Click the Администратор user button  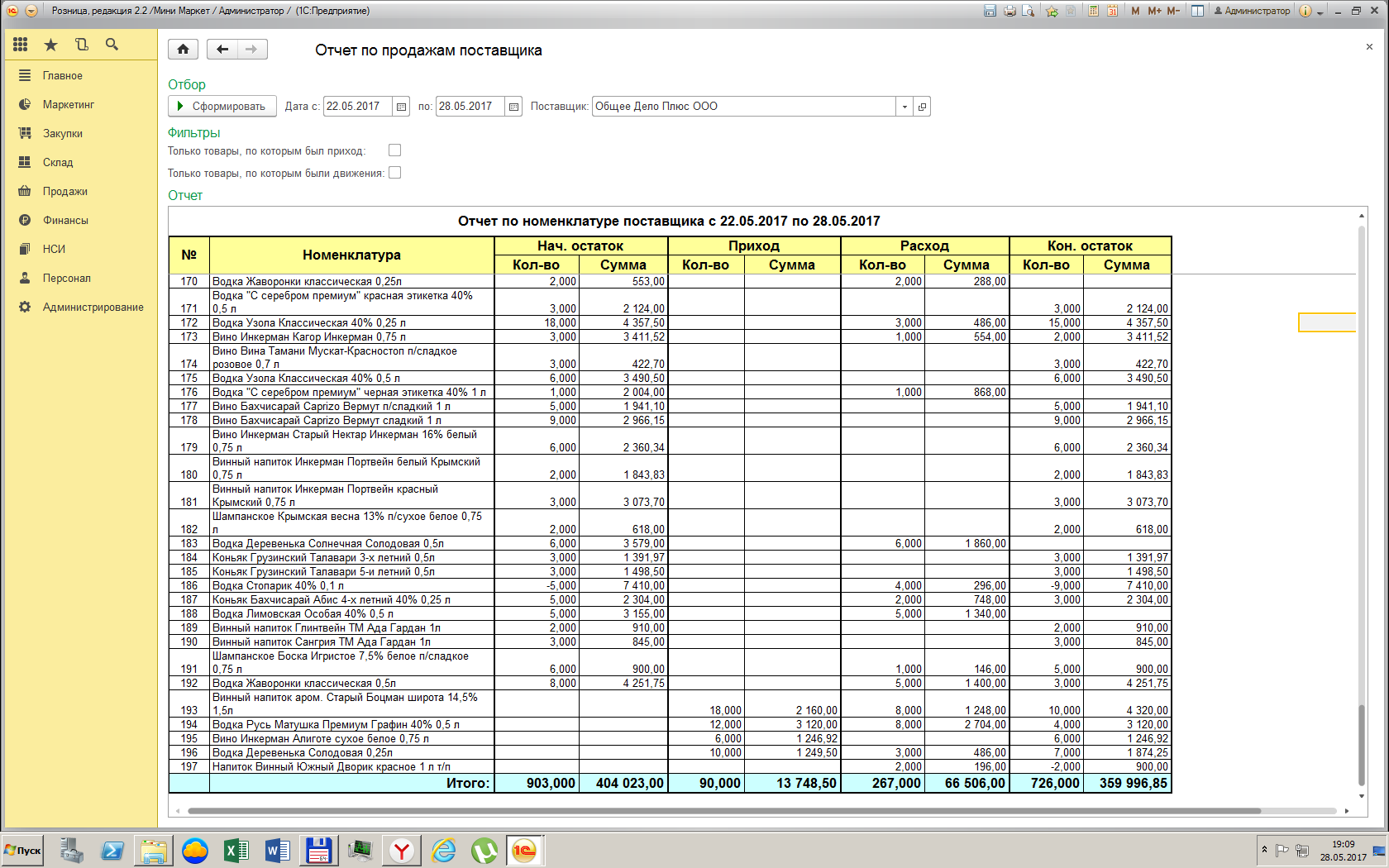tap(1252, 11)
